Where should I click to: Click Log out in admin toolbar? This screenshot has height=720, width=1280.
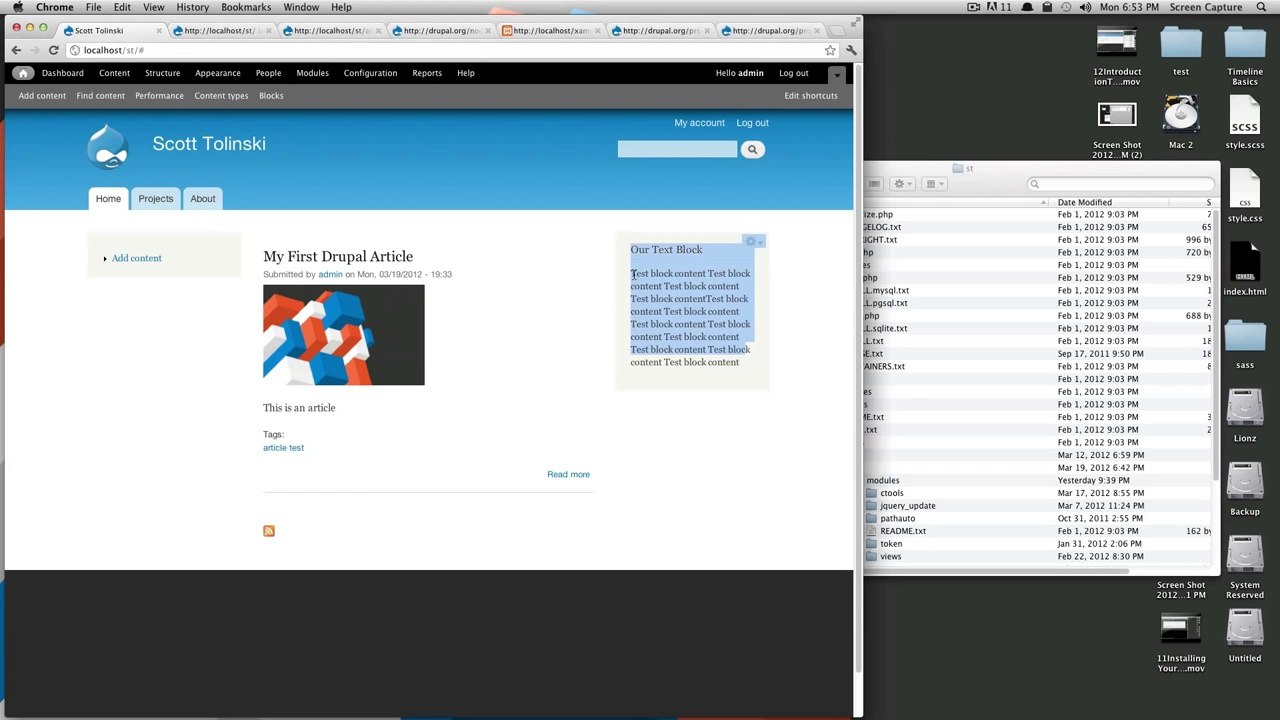794,73
